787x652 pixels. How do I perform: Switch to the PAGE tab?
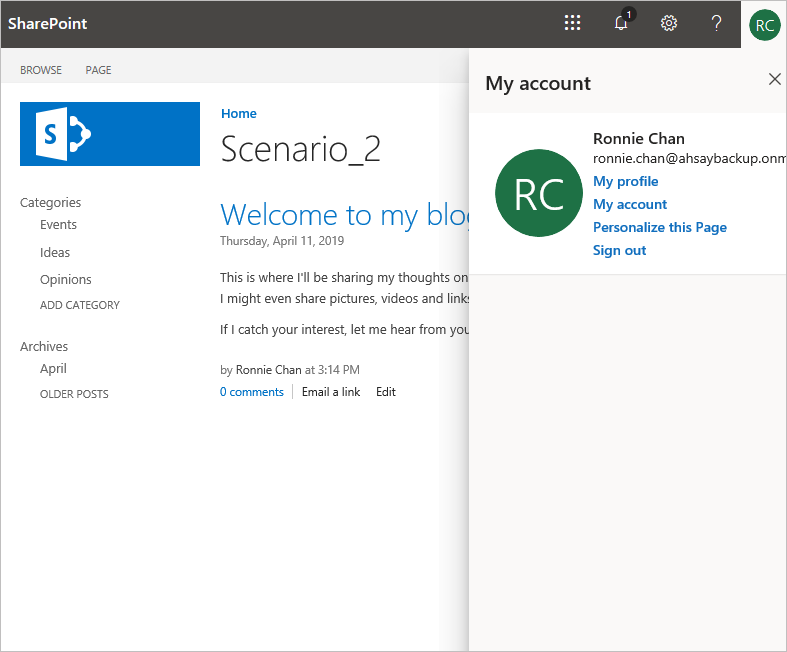click(x=98, y=70)
